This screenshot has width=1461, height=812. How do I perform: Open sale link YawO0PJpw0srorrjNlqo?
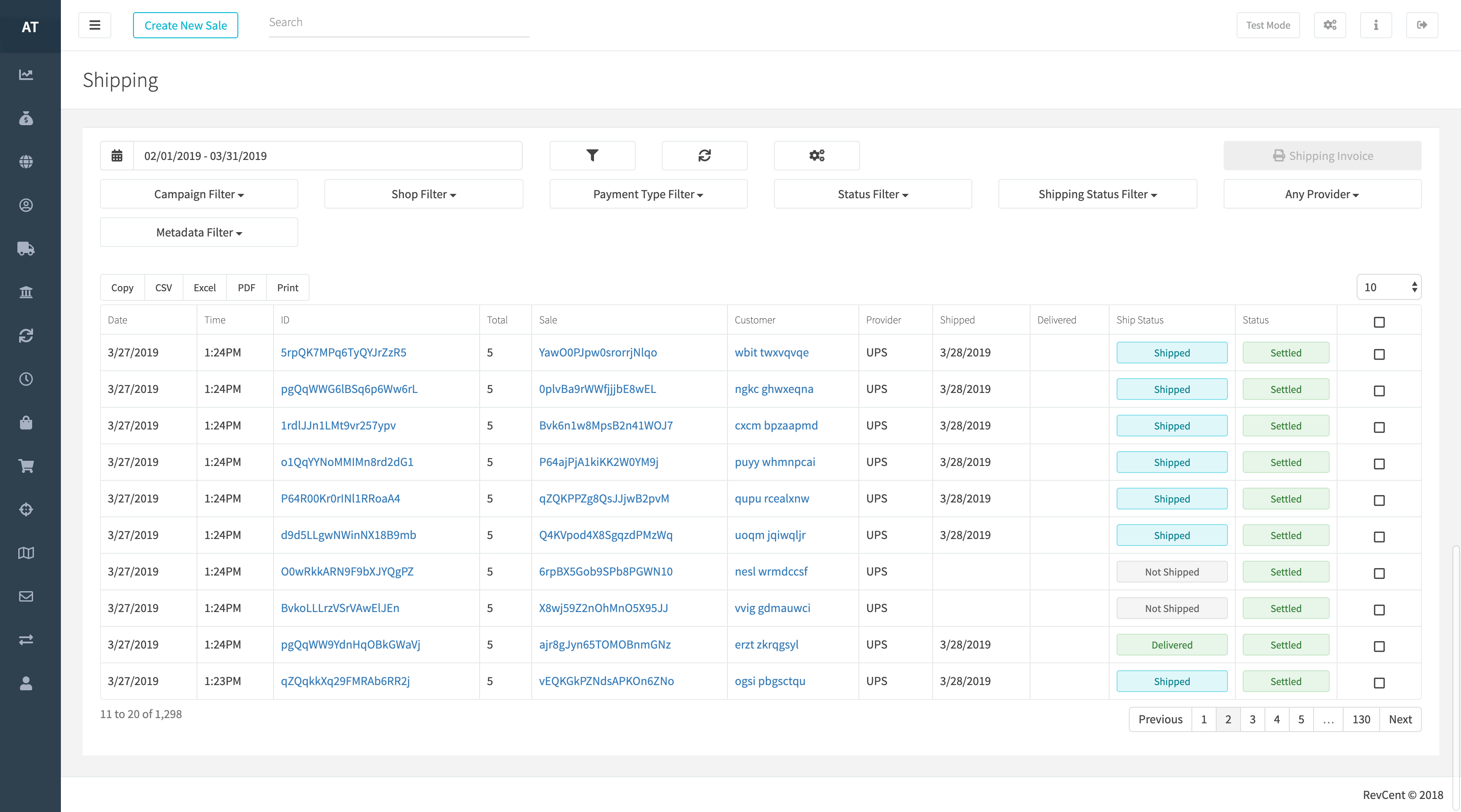coord(598,352)
